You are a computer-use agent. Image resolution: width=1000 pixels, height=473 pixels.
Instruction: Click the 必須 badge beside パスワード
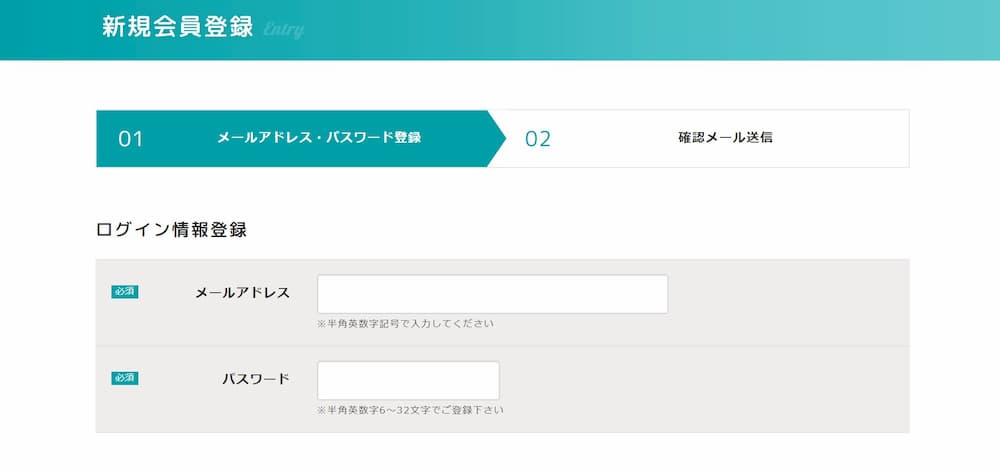[x=125, y=378]
